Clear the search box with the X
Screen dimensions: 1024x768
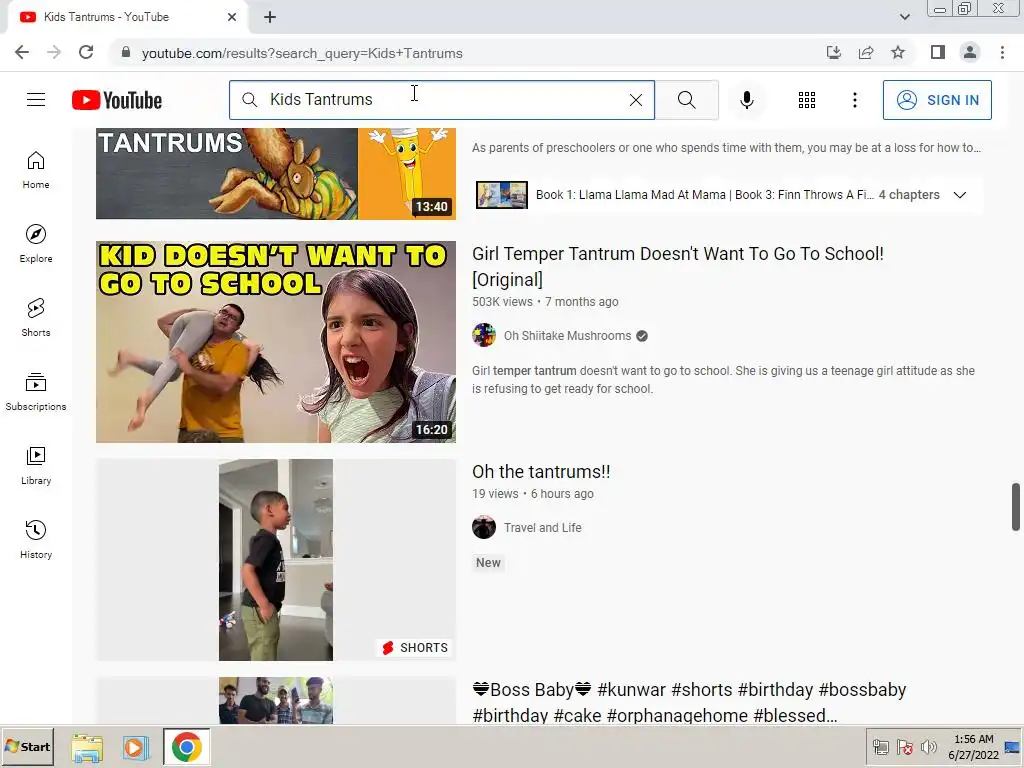pos(635,100)
